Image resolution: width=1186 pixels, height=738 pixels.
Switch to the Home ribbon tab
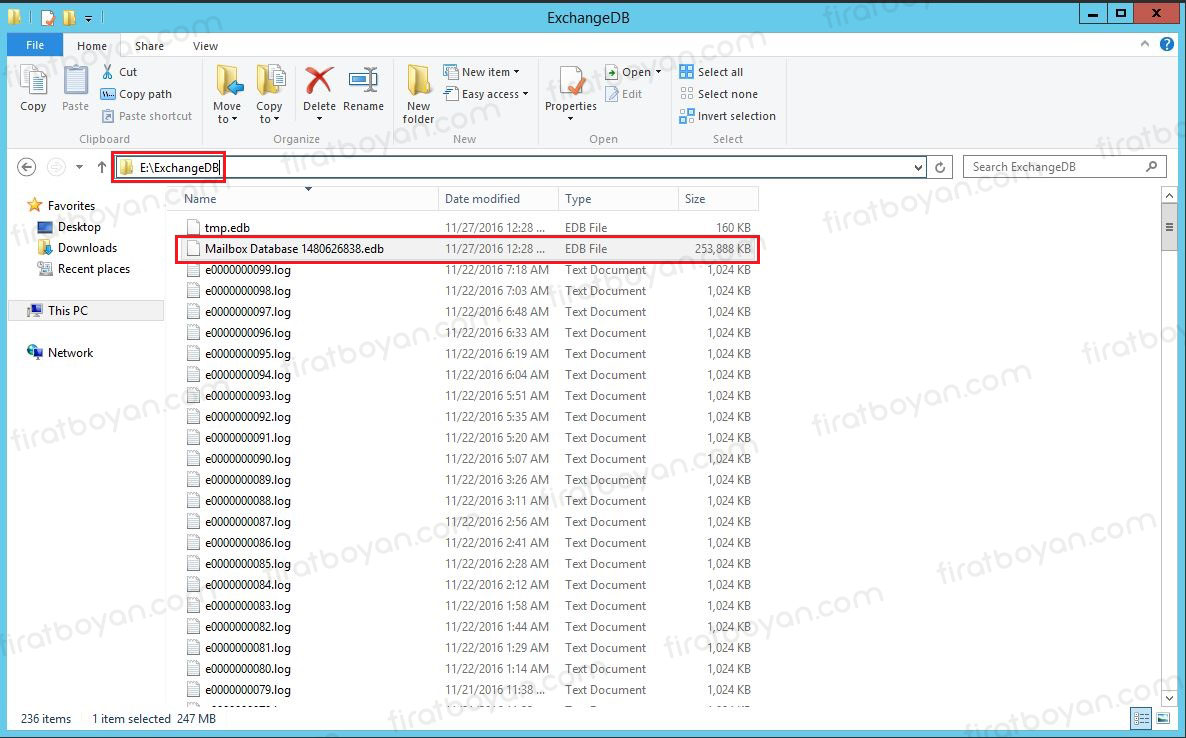[x=92, y=46]
